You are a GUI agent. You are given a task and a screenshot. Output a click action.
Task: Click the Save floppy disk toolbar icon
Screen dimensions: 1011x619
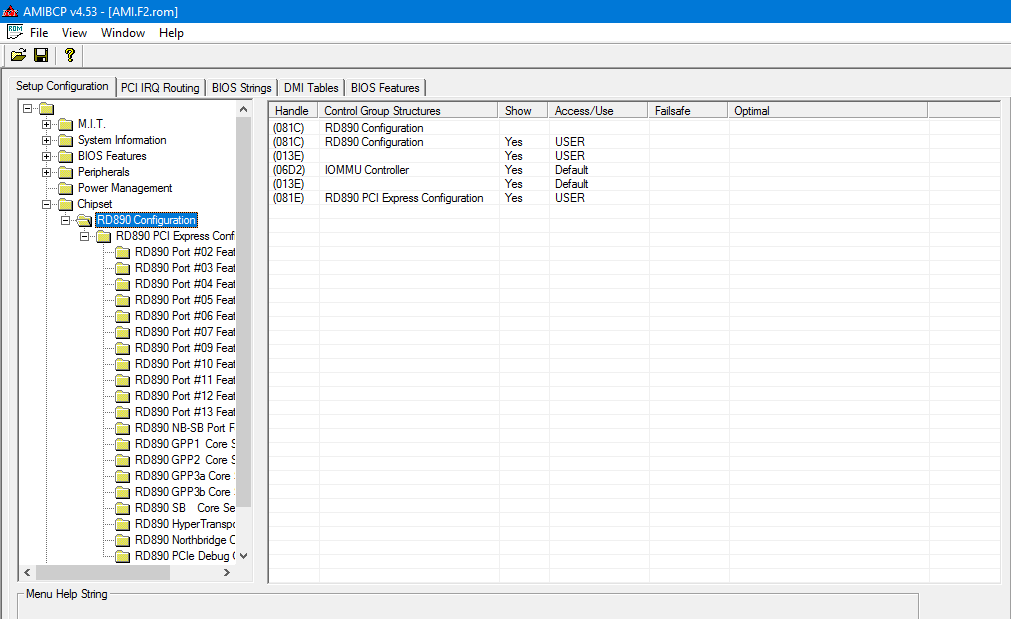pyautogui.click(x=41, y=55)
